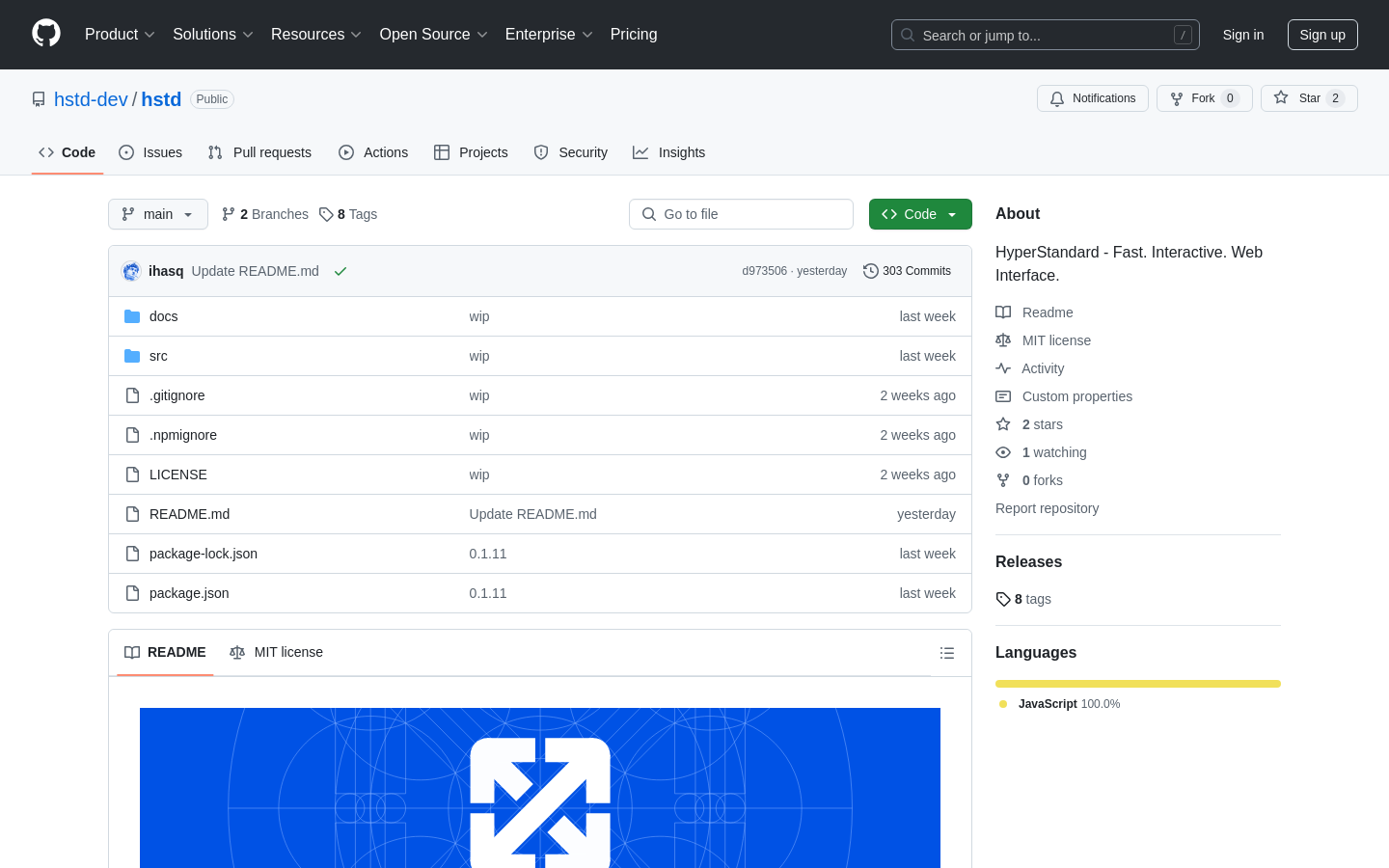
Task: Click the green commit status checkmark
Action: pos(340,271)
